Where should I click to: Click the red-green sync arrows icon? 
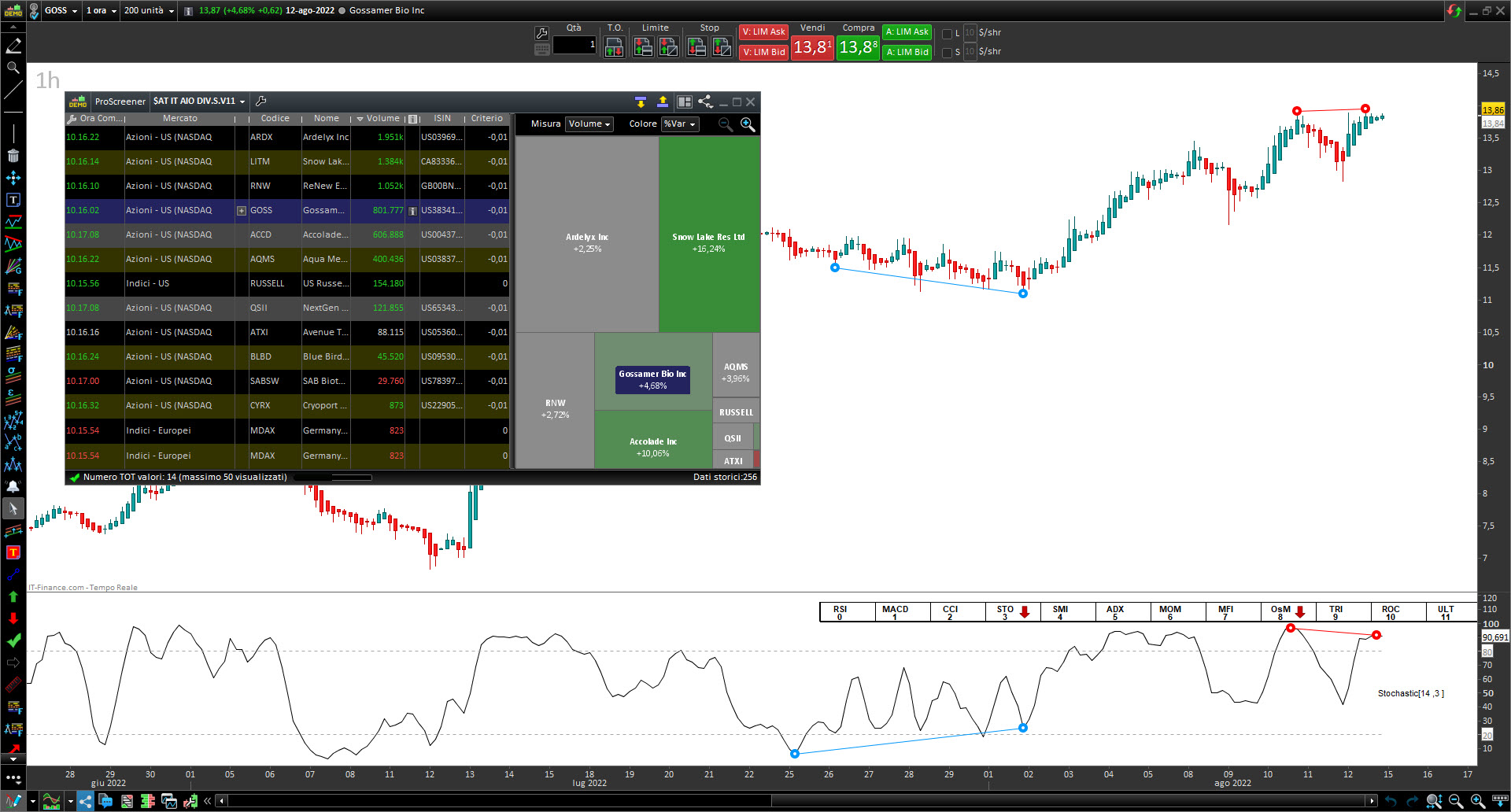[1454, 10]
